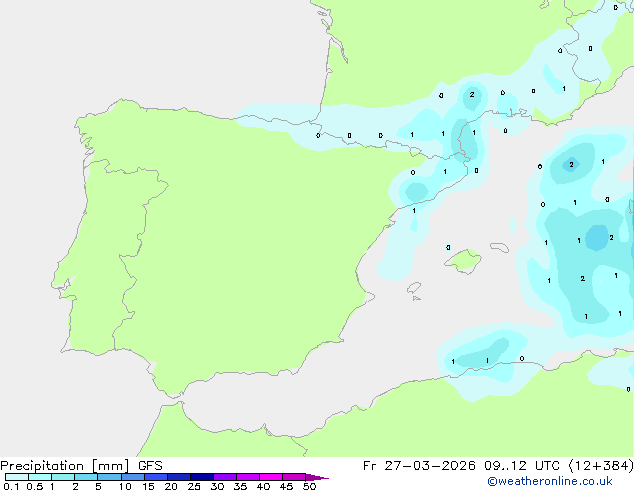
Task: Click the "50" legend scale label
Action: tap(309, 486)
